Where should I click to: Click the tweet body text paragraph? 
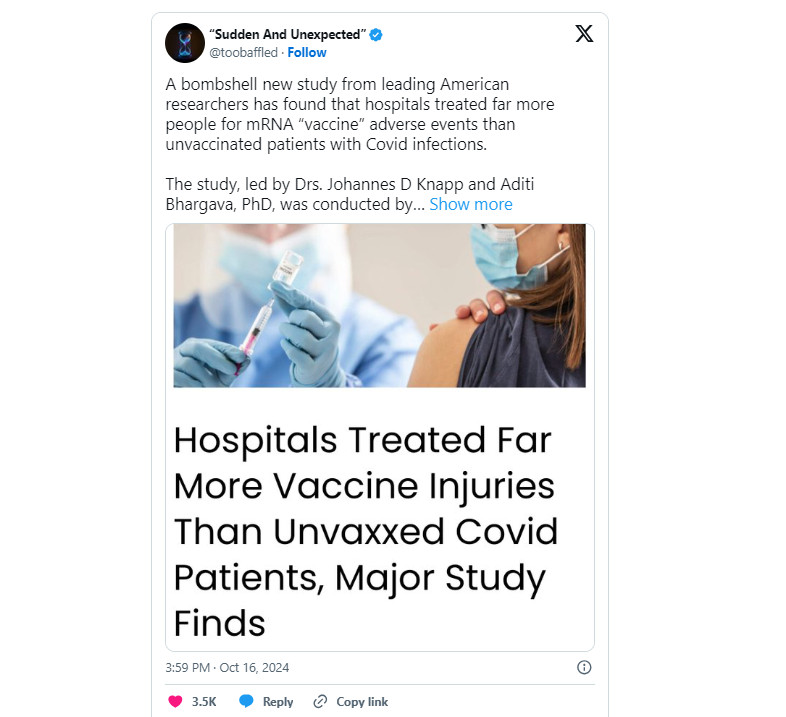pyautogui.click(x=360, y=114)
